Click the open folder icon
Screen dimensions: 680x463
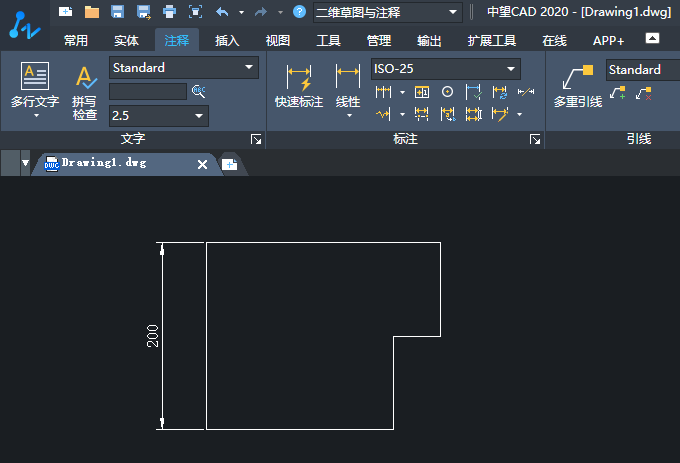pyautogui.click(x=92, y=12)
